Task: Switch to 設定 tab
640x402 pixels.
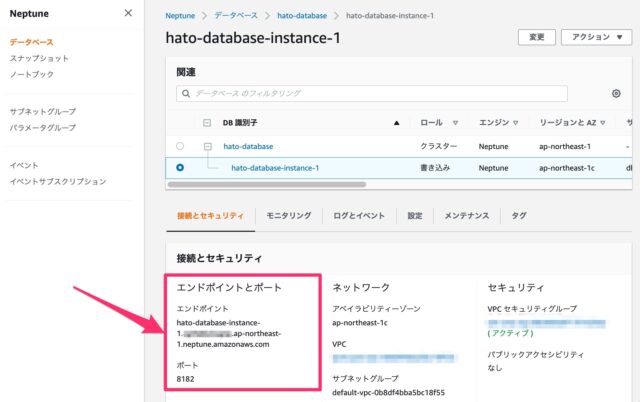Action: coord(415,215)
